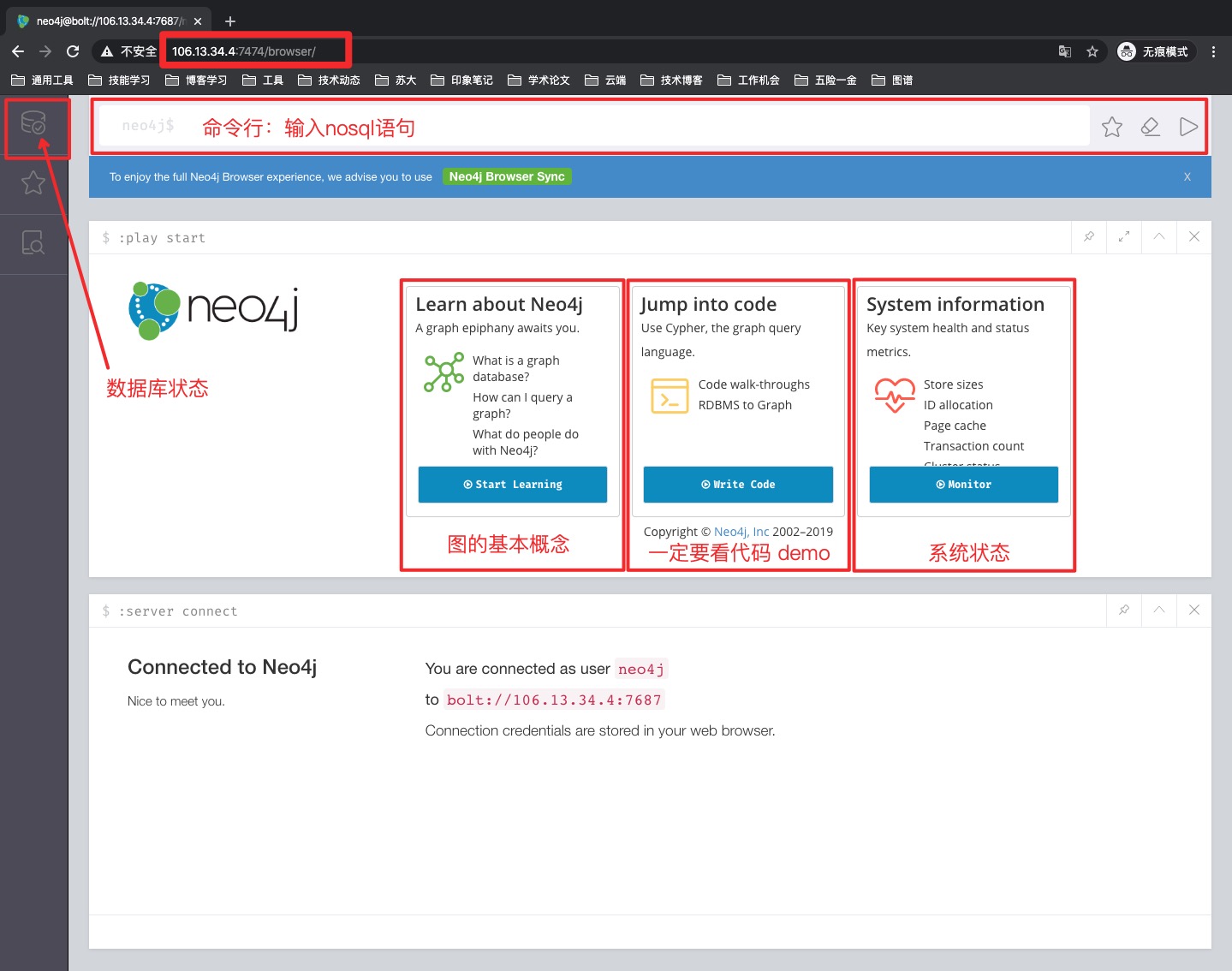The height and width of the screenshot is (971, 1232).
Task: Open the 苏大 bookmark folder
Action: 396,80
